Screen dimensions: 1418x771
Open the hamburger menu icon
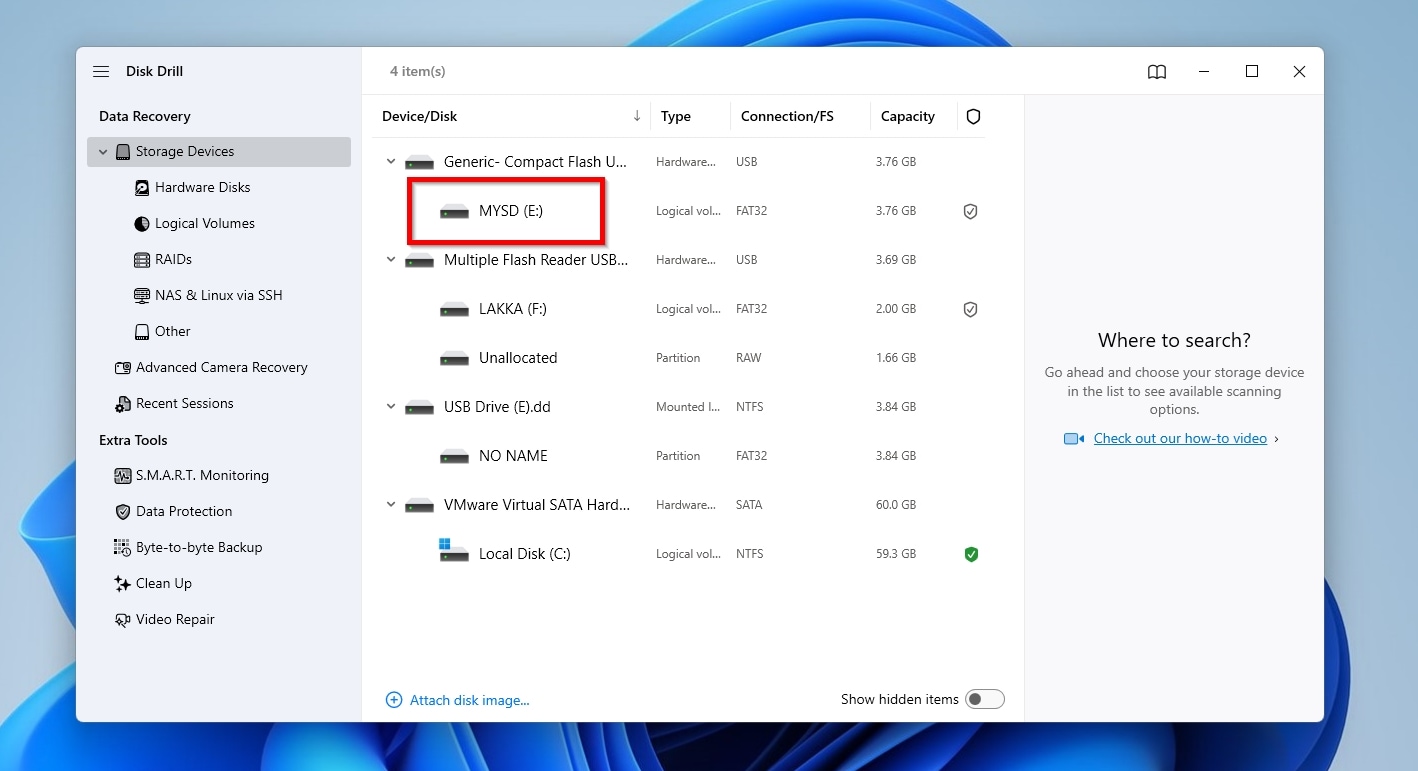tap(101, 72)
